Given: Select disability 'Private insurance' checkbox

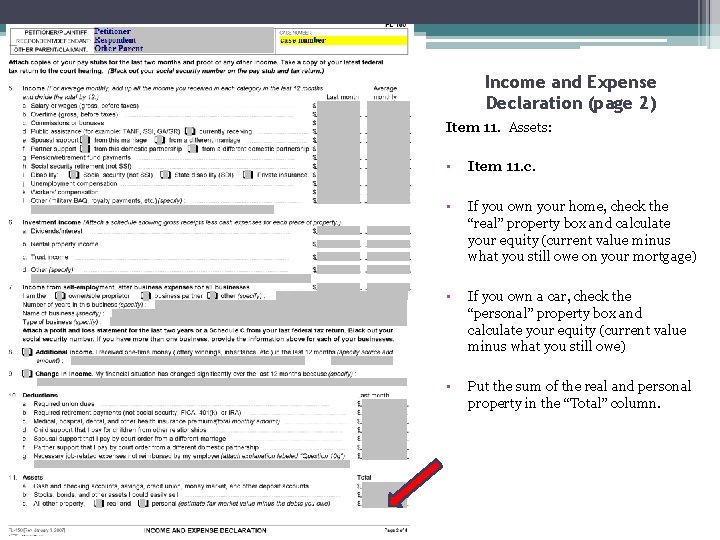Looking at the screenshot, I should 248,174.
